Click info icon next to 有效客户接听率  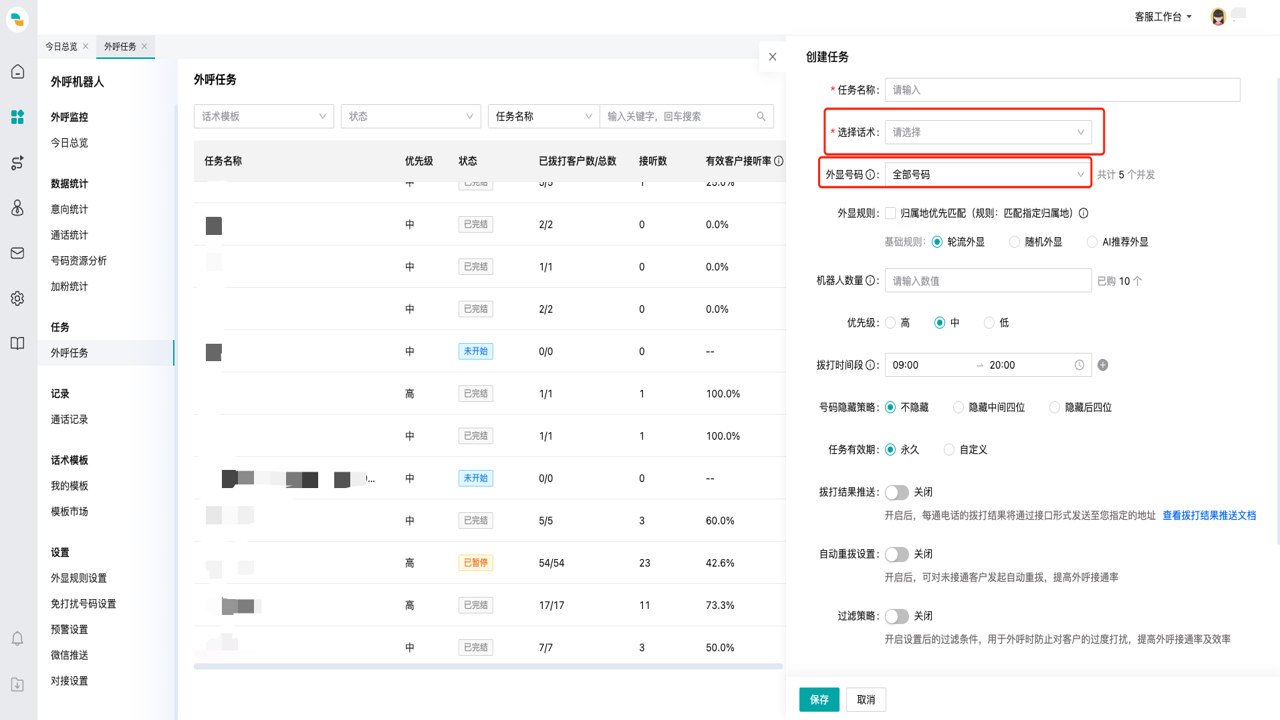(x=778, y=161)
